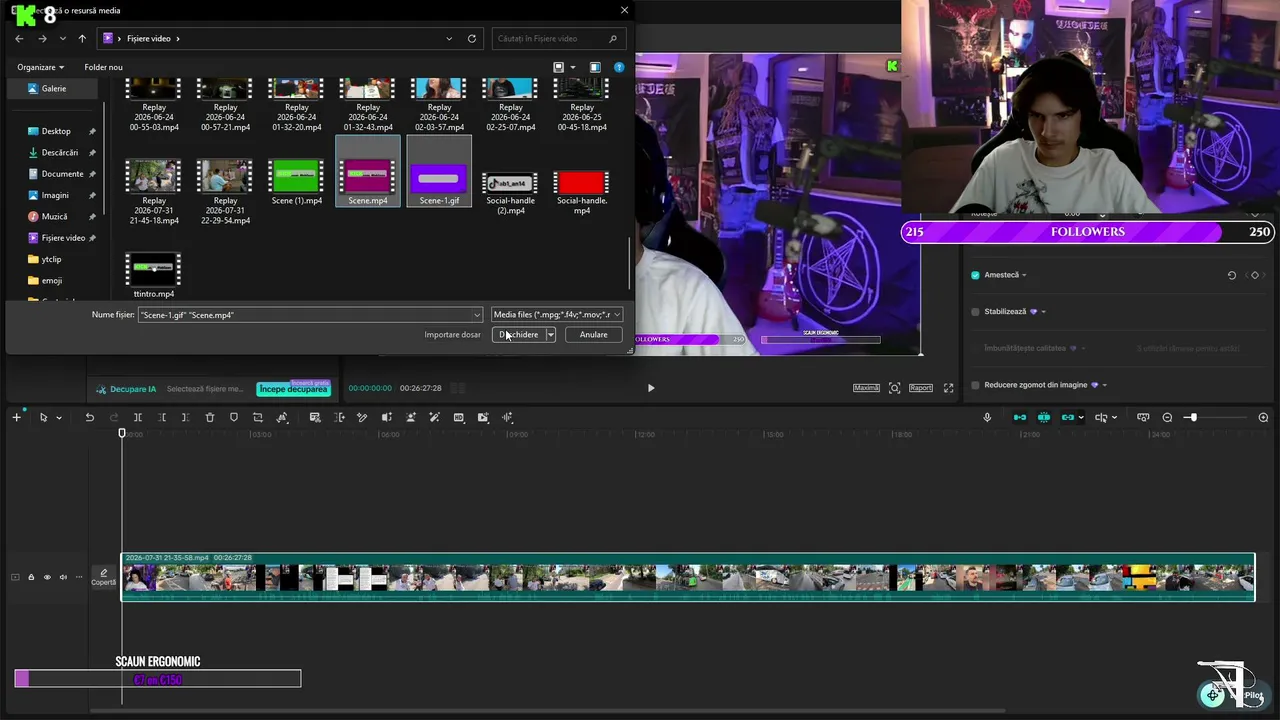Open the ytclip folder in sidebar
This screenshot has width=1280, height=720.
pyautogui.click(x=51, y=260)
